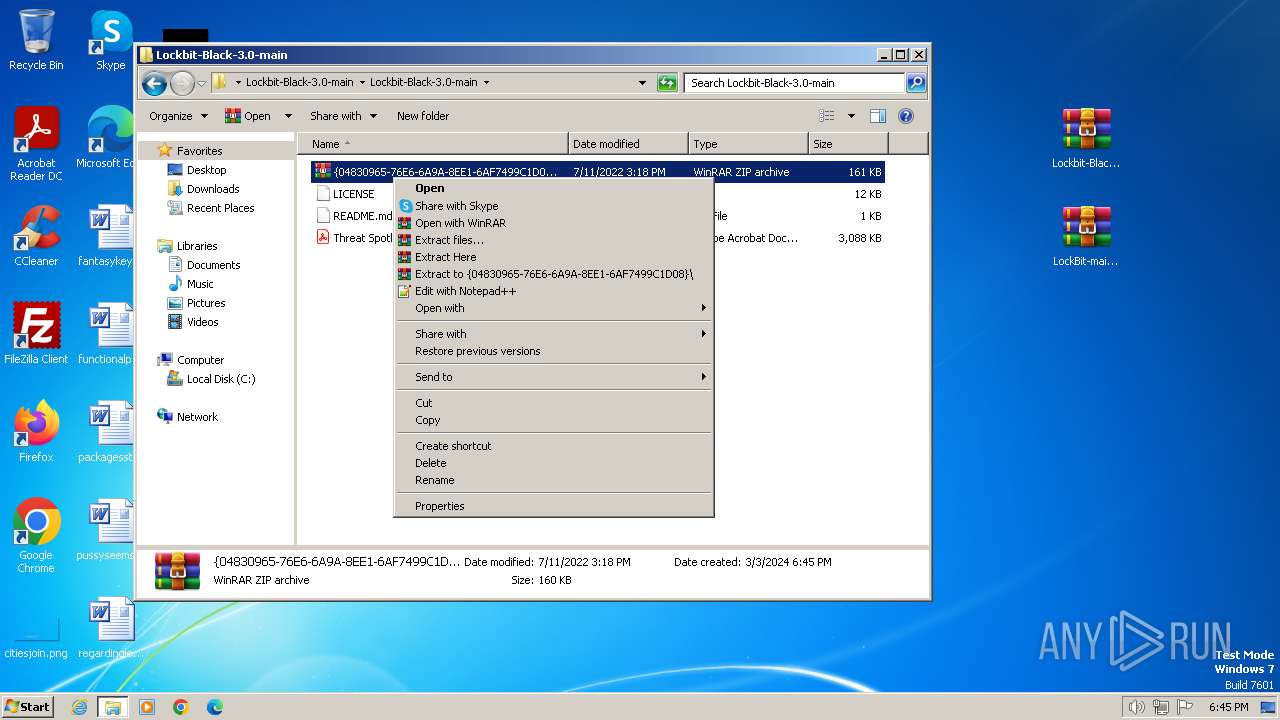The image size is (1280, 720).
Task: Toggle the preview pane button
Action: pyautogui.click(x=878, y=116)
